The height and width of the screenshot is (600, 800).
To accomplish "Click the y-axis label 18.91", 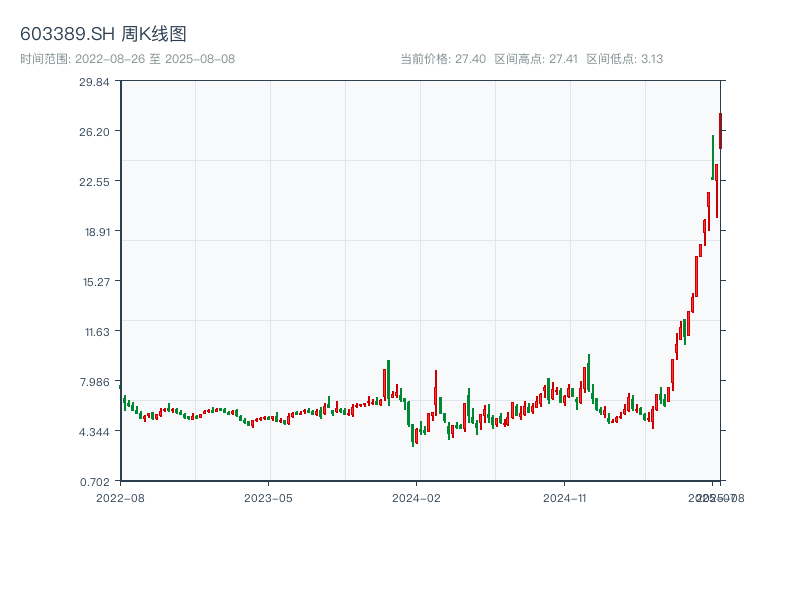I will (97, 232).
